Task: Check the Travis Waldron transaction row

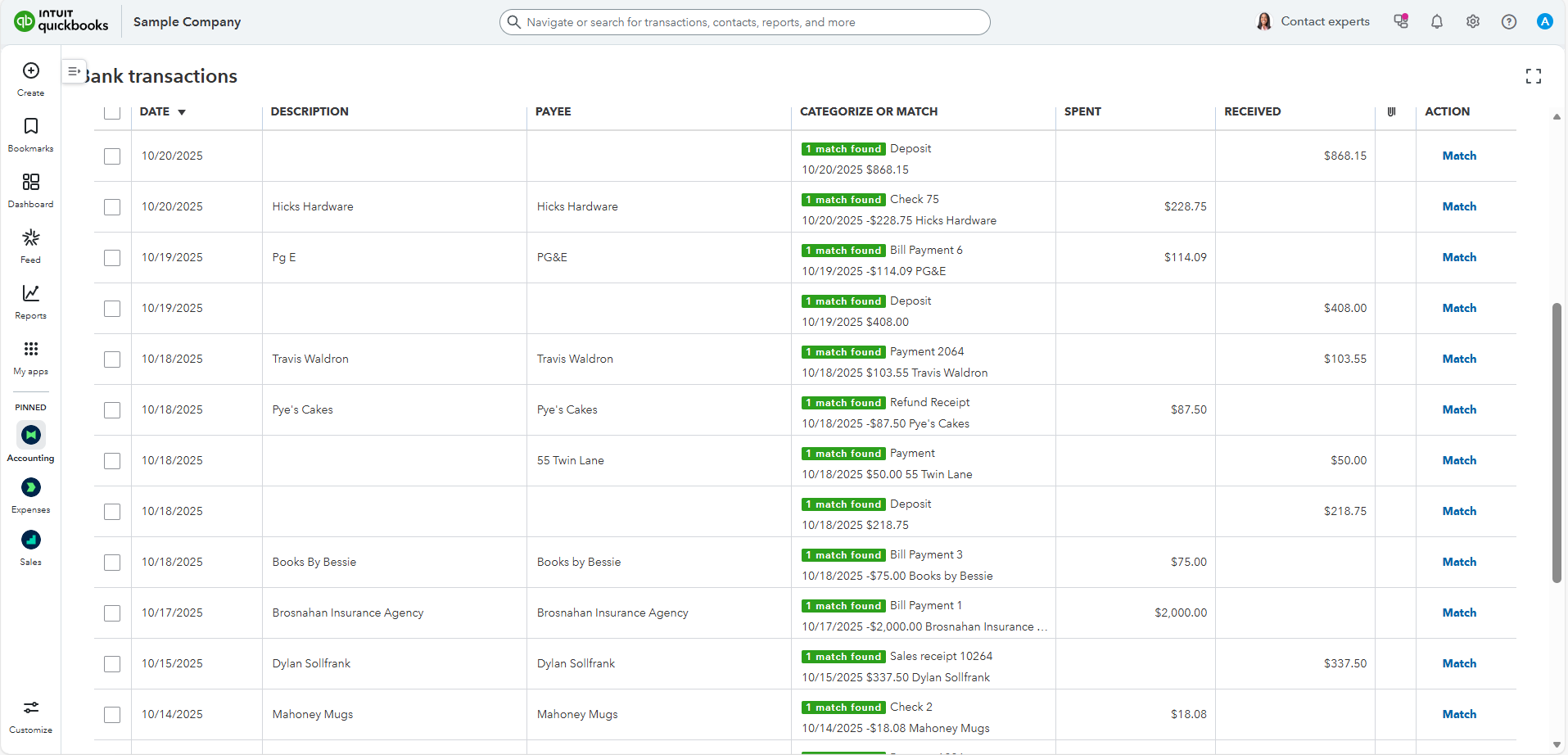Action: pyautogui.click(x=112, y=359)
